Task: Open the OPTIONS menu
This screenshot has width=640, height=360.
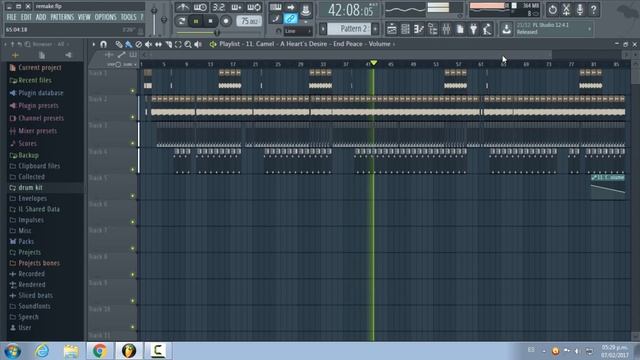Action: pyautogui.click(x=105, y=17)
